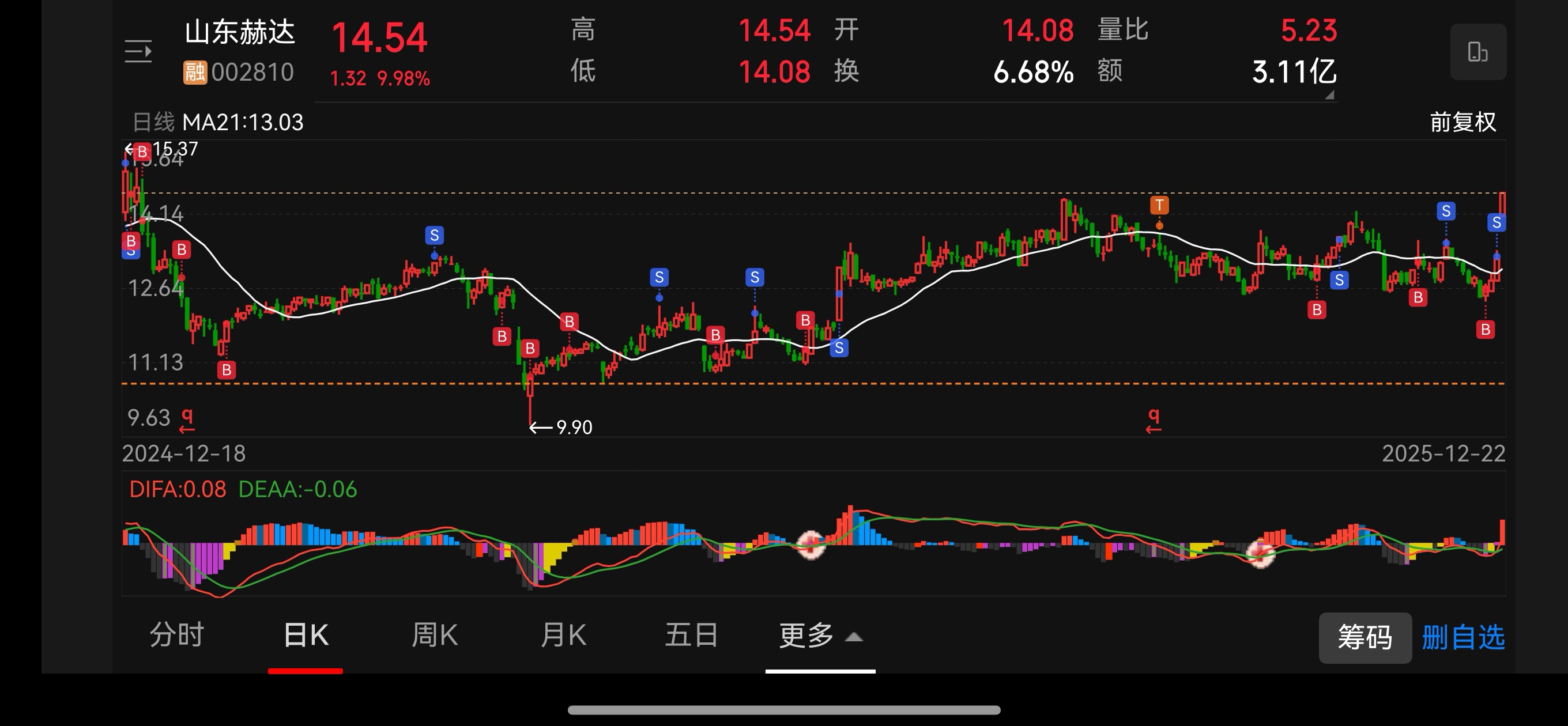
Task: Tap the red q marker near 9.63
Action: (187, 419)
